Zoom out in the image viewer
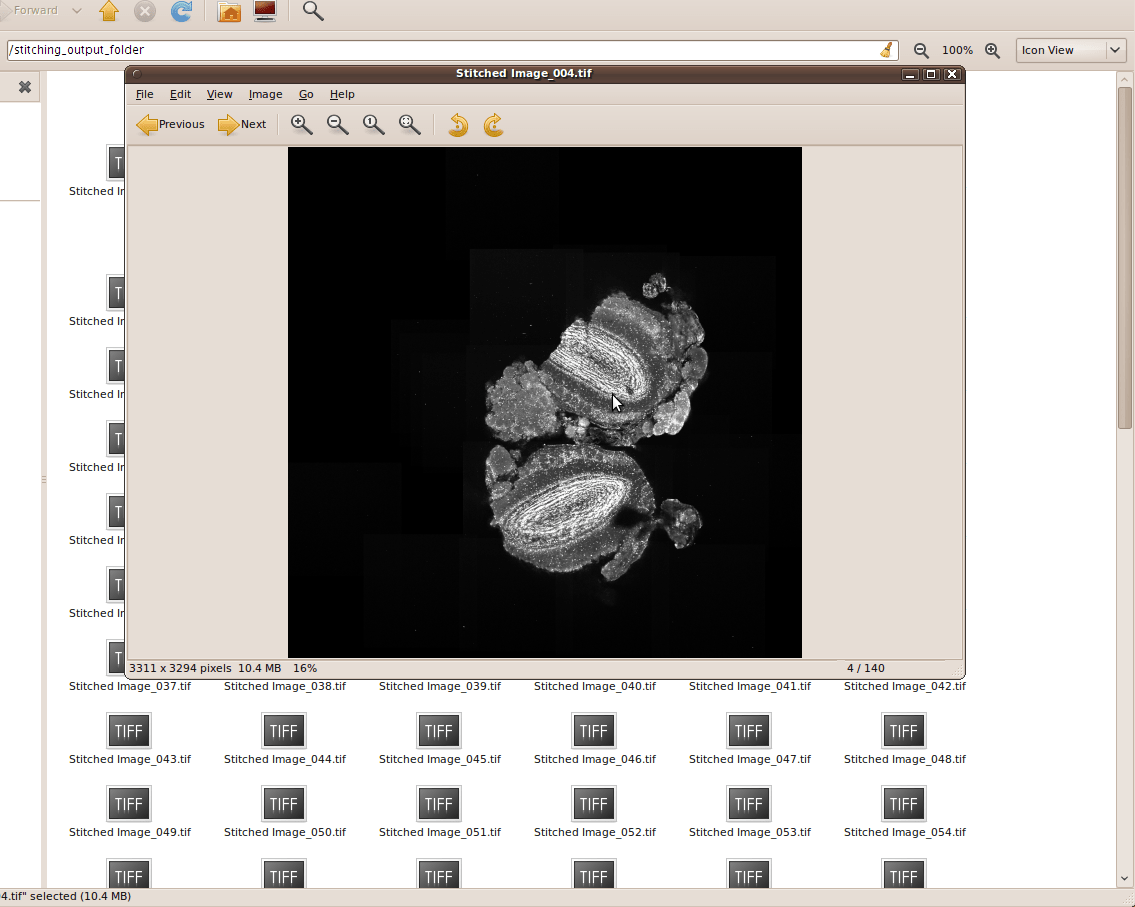 click(x=337, y=124)
